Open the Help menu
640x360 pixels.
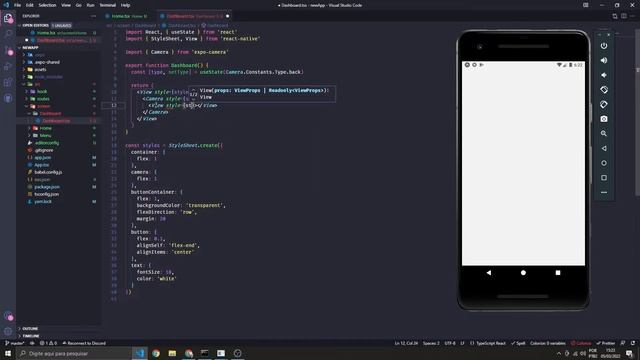pyautogui.click(x=125, y=5)
